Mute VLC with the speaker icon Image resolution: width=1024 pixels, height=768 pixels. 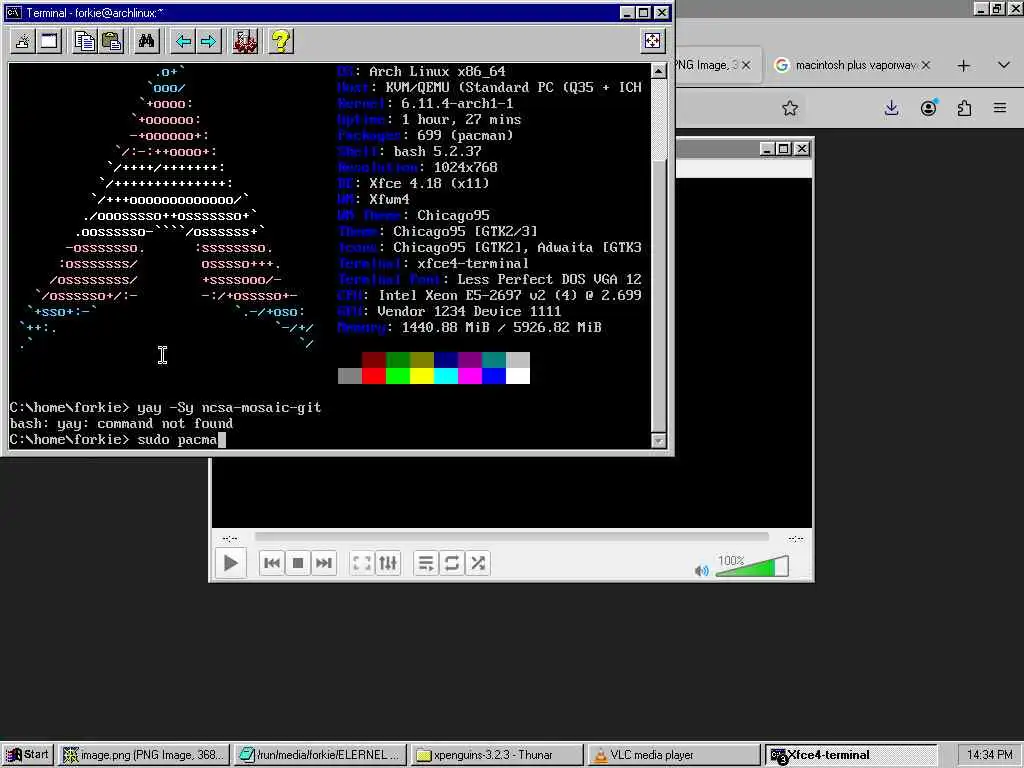pyautogui.click(x=702, y=571)
